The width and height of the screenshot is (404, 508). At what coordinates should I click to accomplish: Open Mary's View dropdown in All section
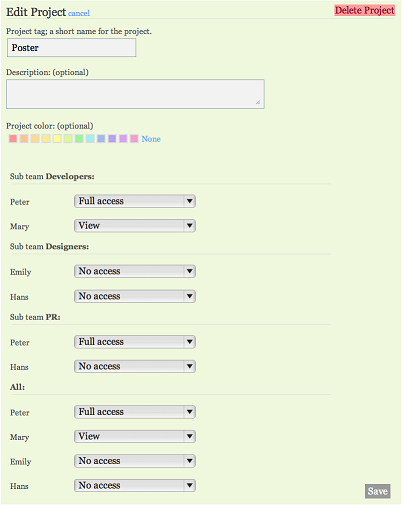pos(135,436)
